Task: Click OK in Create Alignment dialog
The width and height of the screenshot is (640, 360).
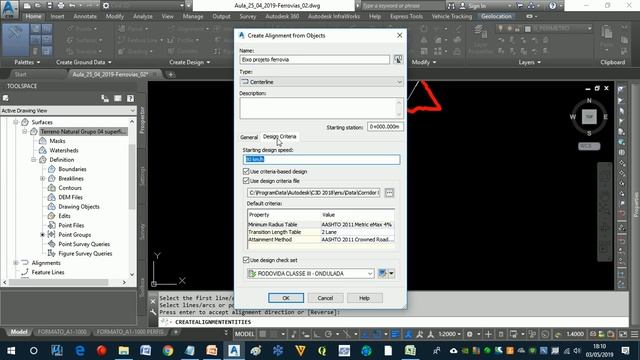Action: 286,298
